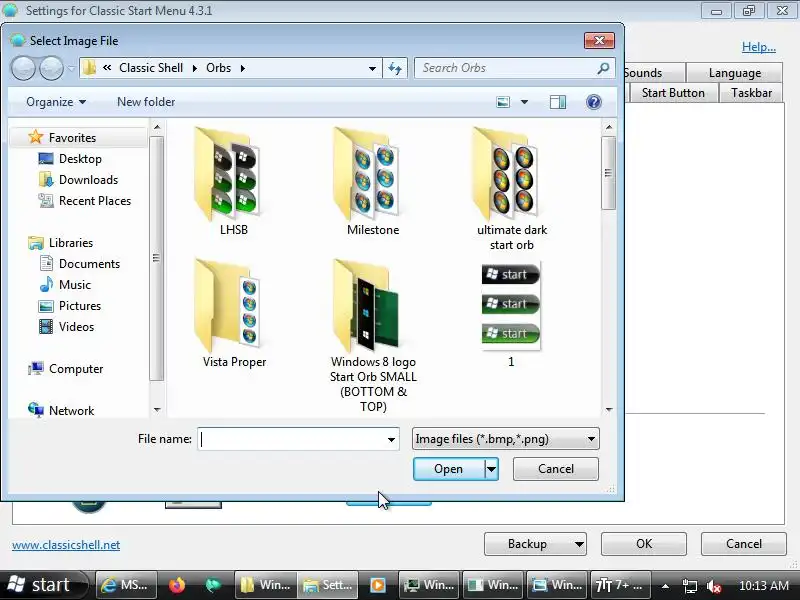800x600 pixels.
Task: Click Cancel in the Settings window
Action: pyautogui.click(x=743, y=544)
